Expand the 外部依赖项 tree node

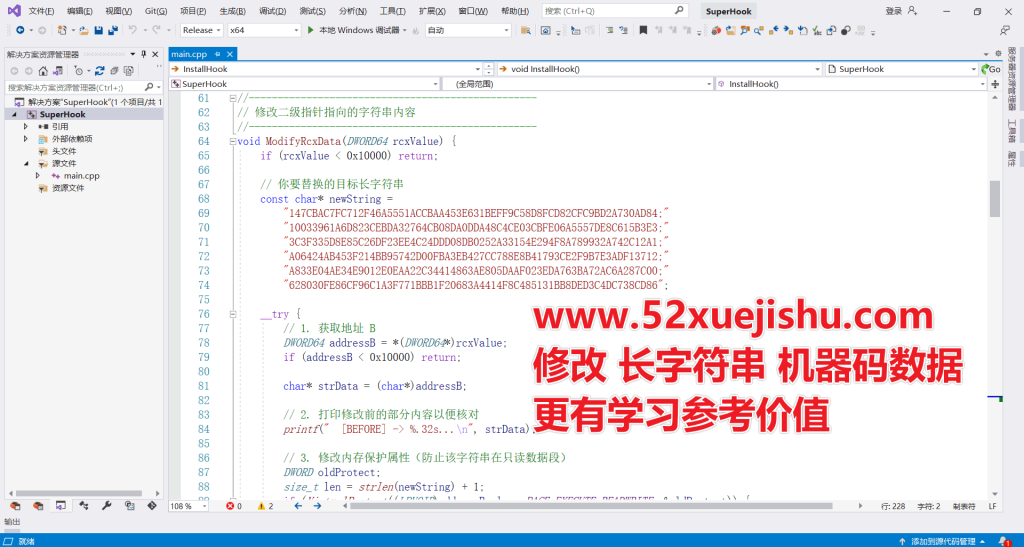[x=26, y=138]
